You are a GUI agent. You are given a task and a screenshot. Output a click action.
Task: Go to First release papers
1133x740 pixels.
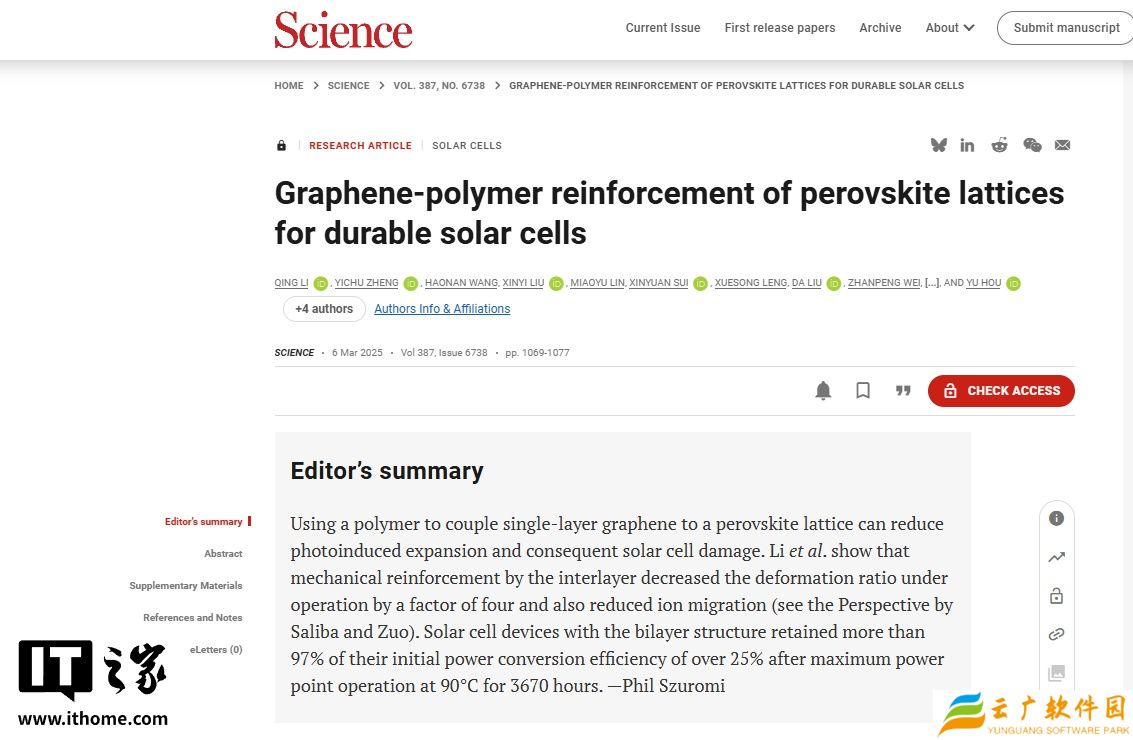779,28
